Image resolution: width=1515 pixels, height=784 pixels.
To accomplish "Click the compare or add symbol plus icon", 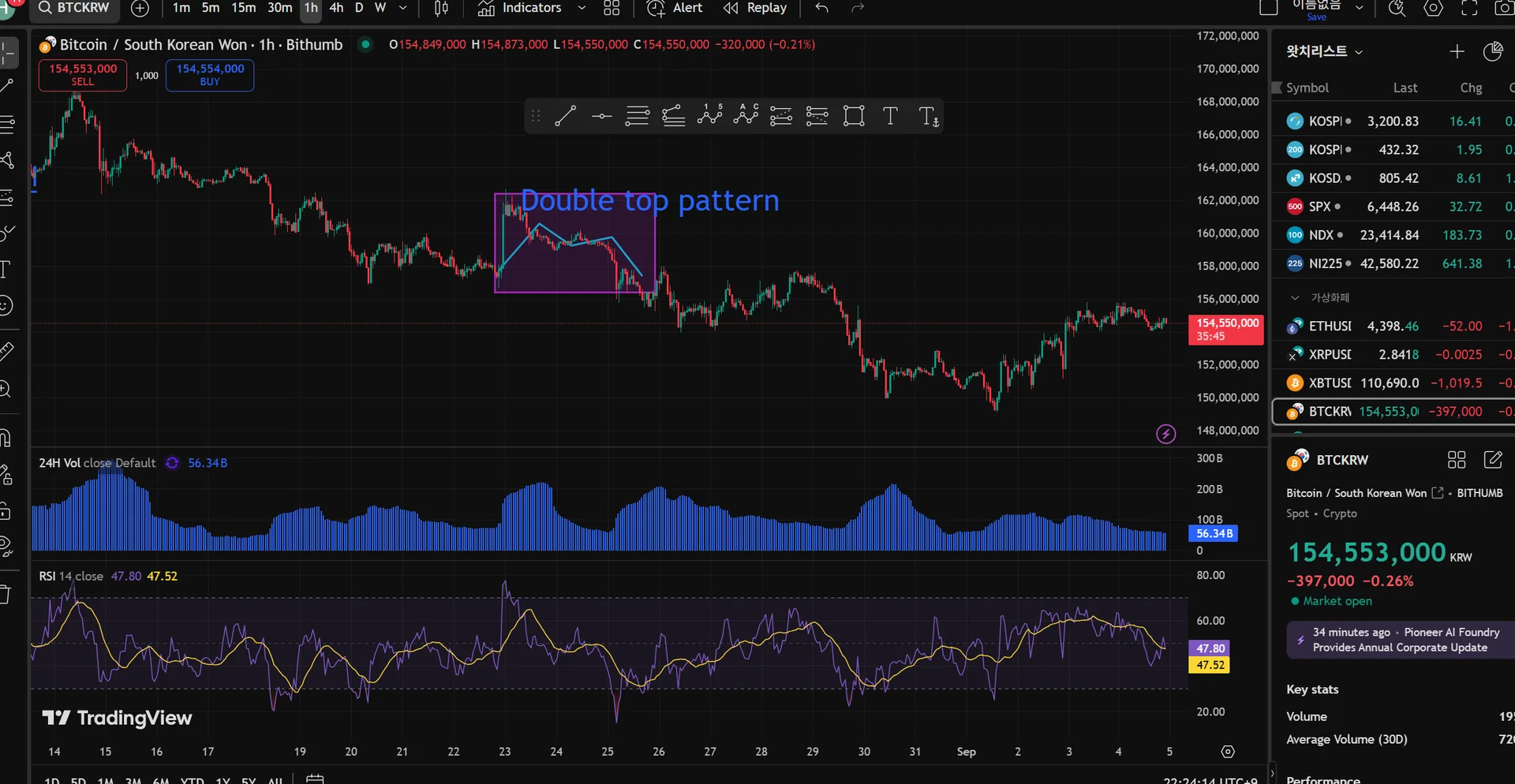I will click(140, 8).
